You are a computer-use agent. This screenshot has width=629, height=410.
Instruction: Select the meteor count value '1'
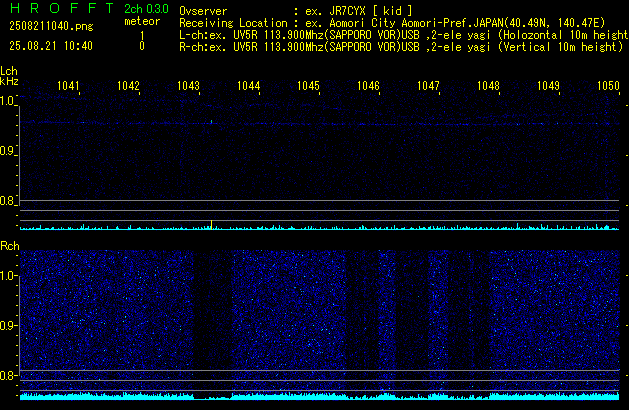pos(142,36)
